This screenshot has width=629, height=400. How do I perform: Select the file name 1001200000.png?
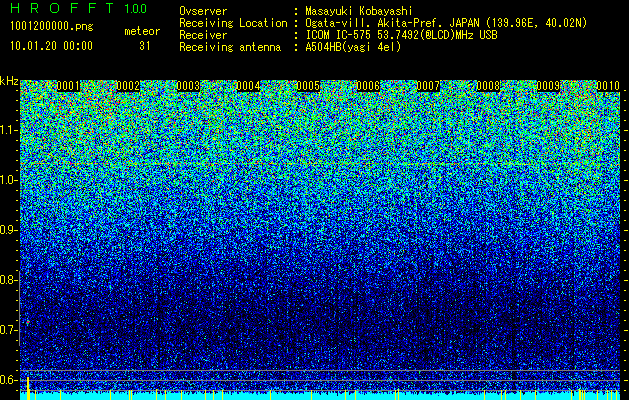(52, 26)
